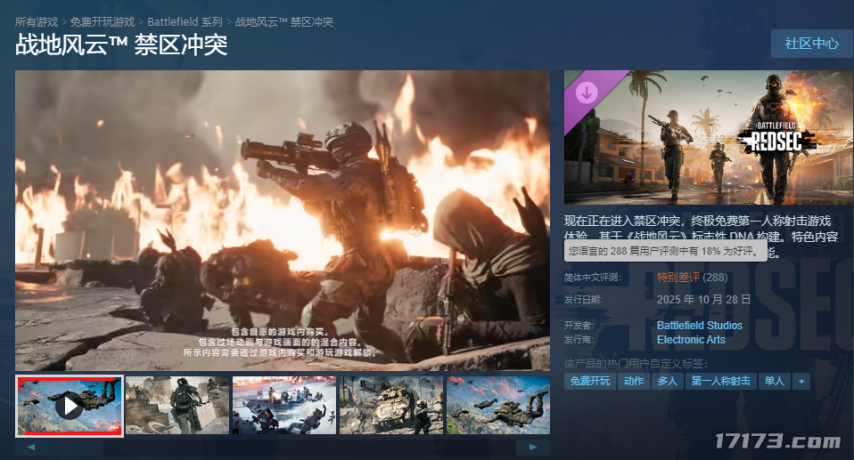
Task: Click the 战地风云™ 禁区冲突 breadcrumb
Action: click(284, 21)
